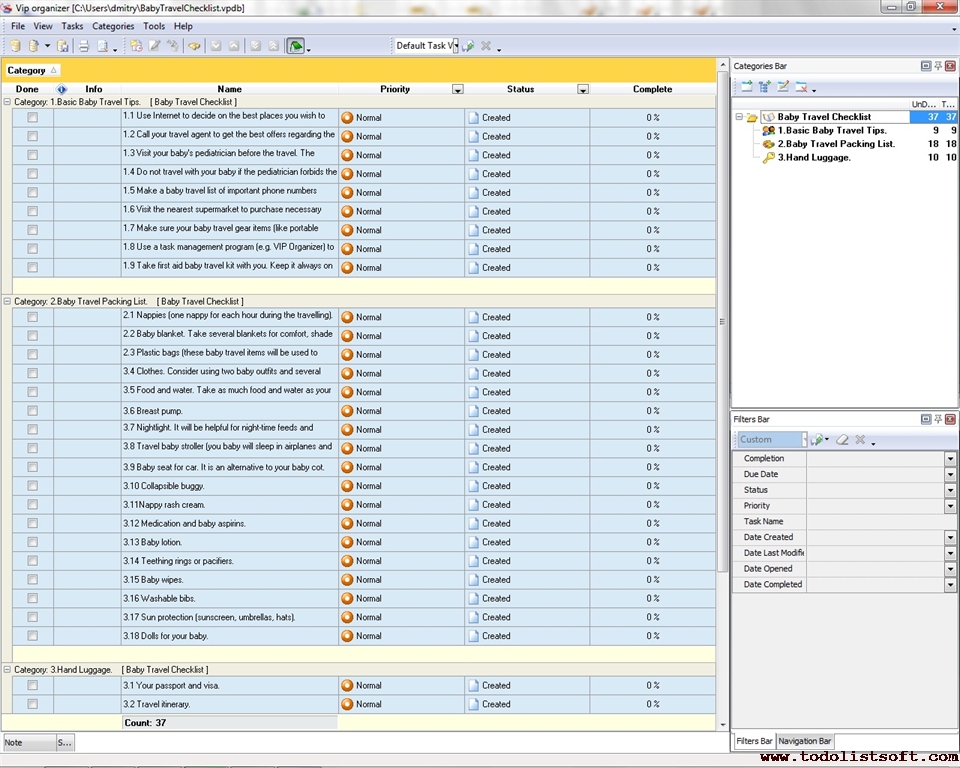Screen dimensions: 960x768
Task: Check Done box for task 1.1 Use Internet
Action: [x=33, y=117]
